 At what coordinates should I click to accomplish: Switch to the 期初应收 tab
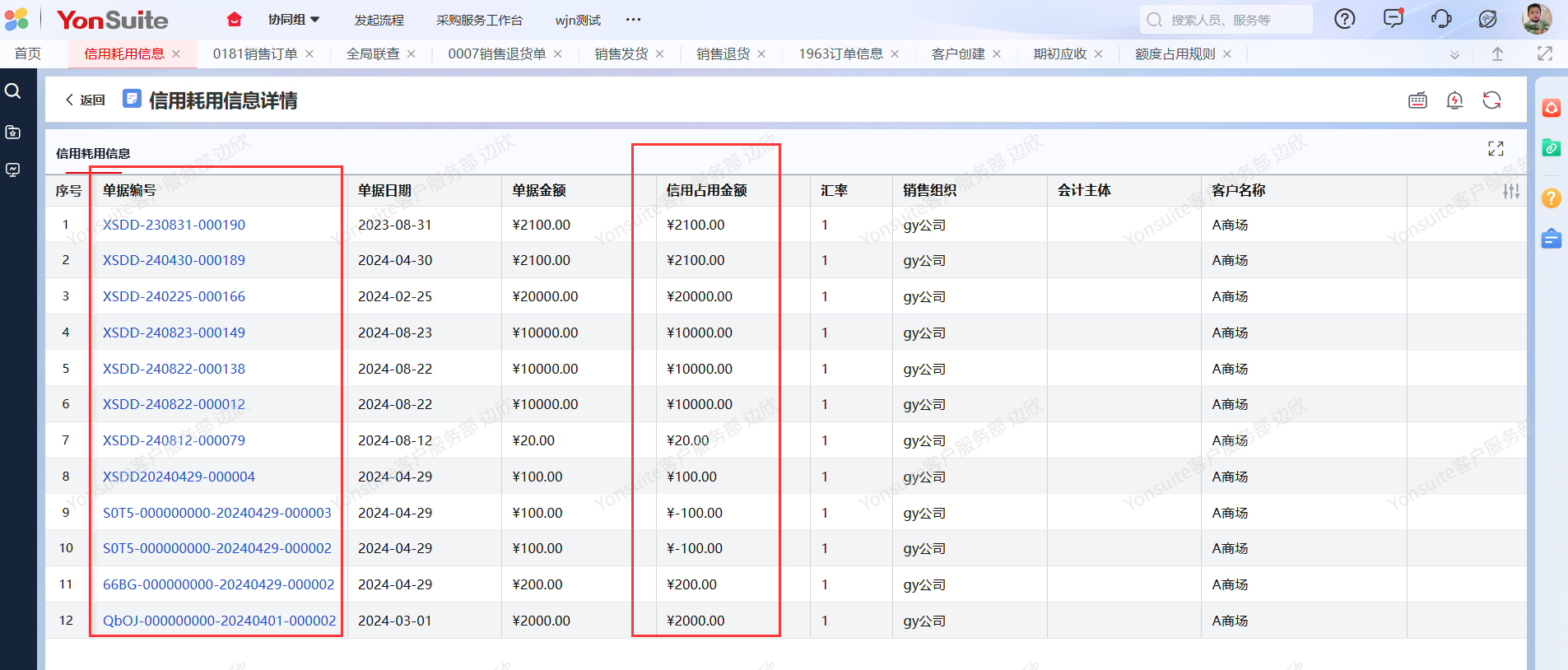[x=1059, y=54]
